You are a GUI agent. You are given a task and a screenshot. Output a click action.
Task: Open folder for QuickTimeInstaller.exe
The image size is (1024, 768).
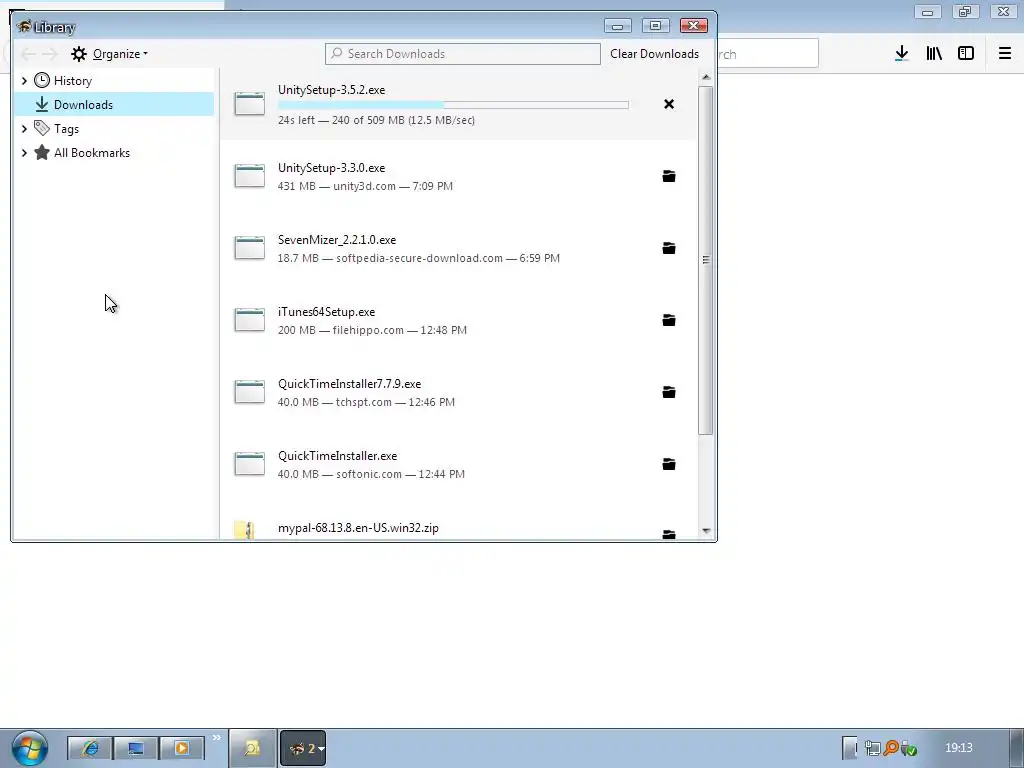[x=669, y=464]
